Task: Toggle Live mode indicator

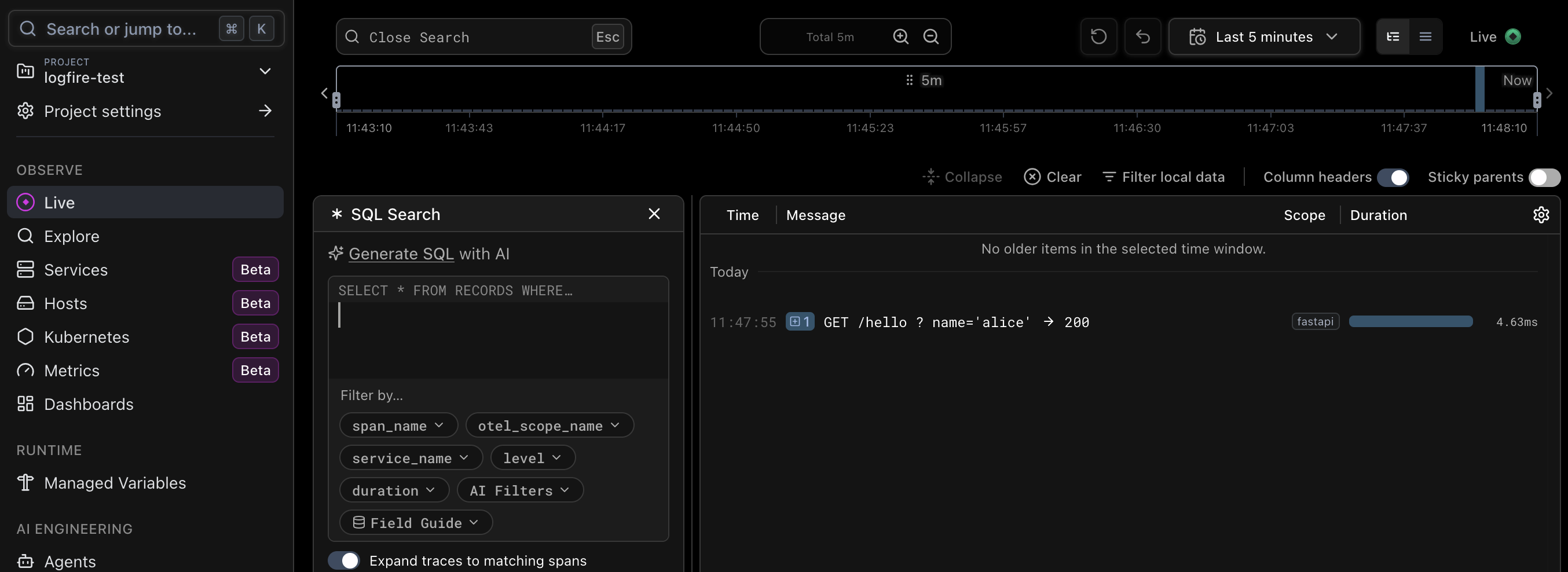Action: point(1494,37)
